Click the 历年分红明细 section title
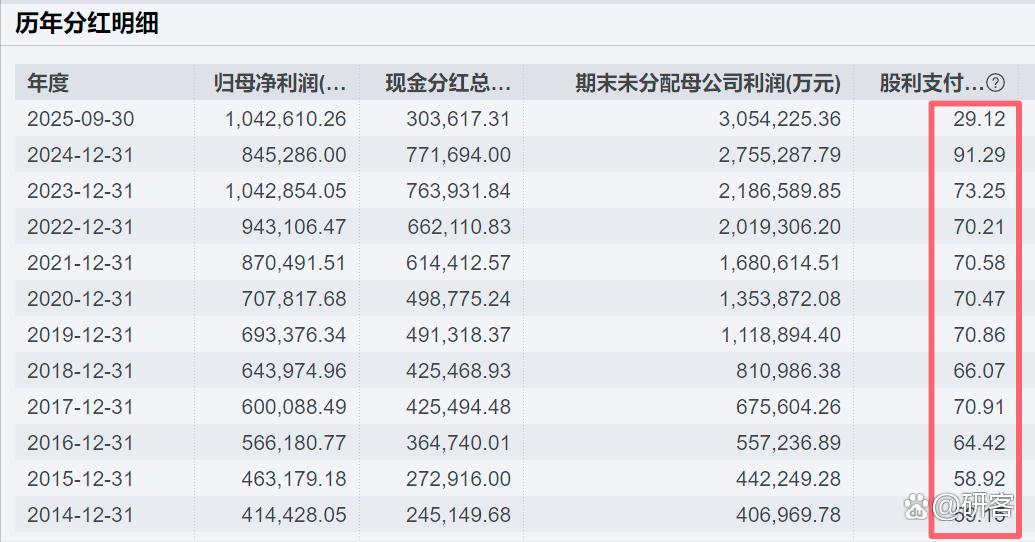Image resolution: width=1035 pixels, height=542 pixels. pyautogui.click(x=87, y=23)
